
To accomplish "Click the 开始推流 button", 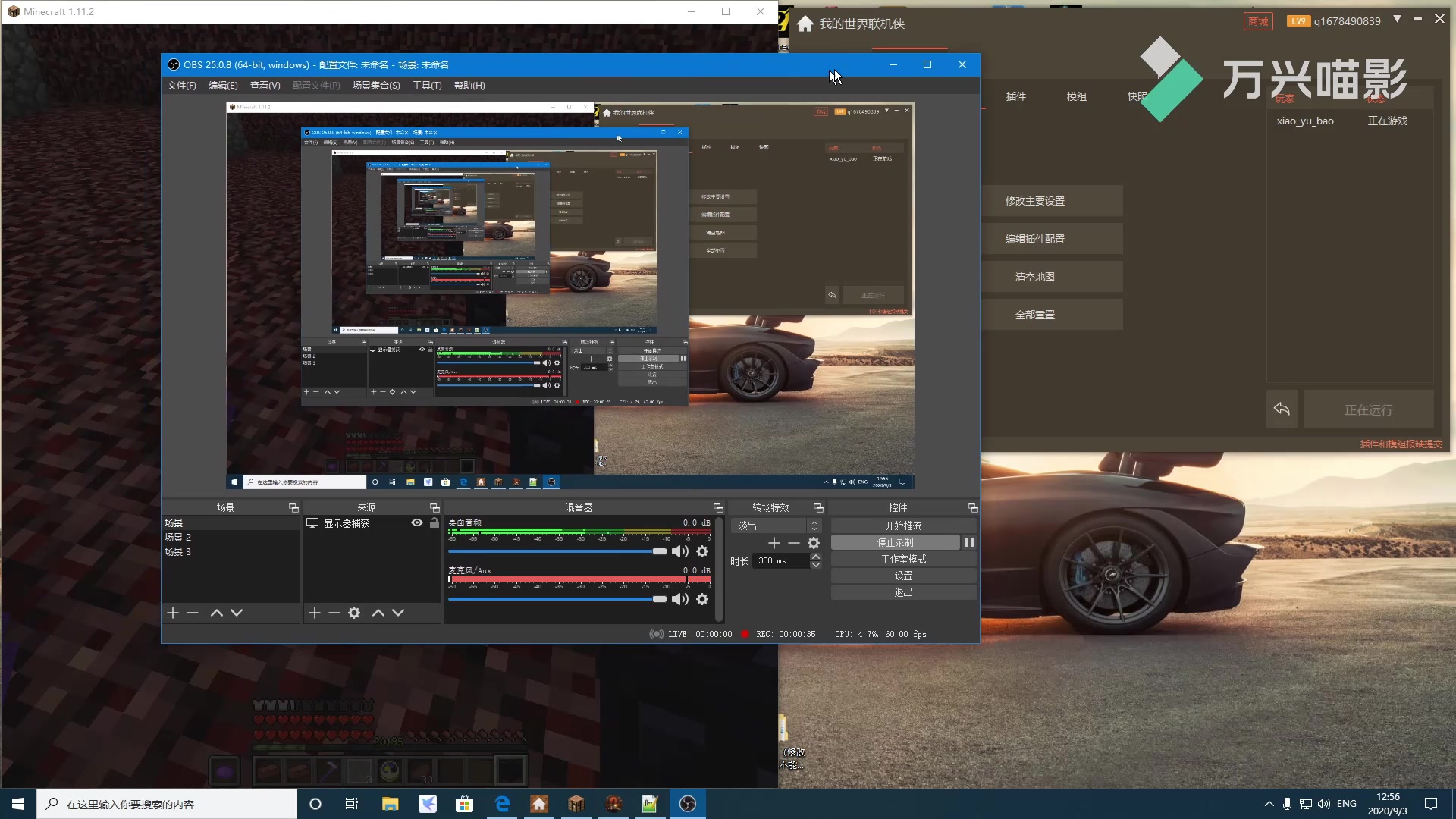I will tap(904, 526).
